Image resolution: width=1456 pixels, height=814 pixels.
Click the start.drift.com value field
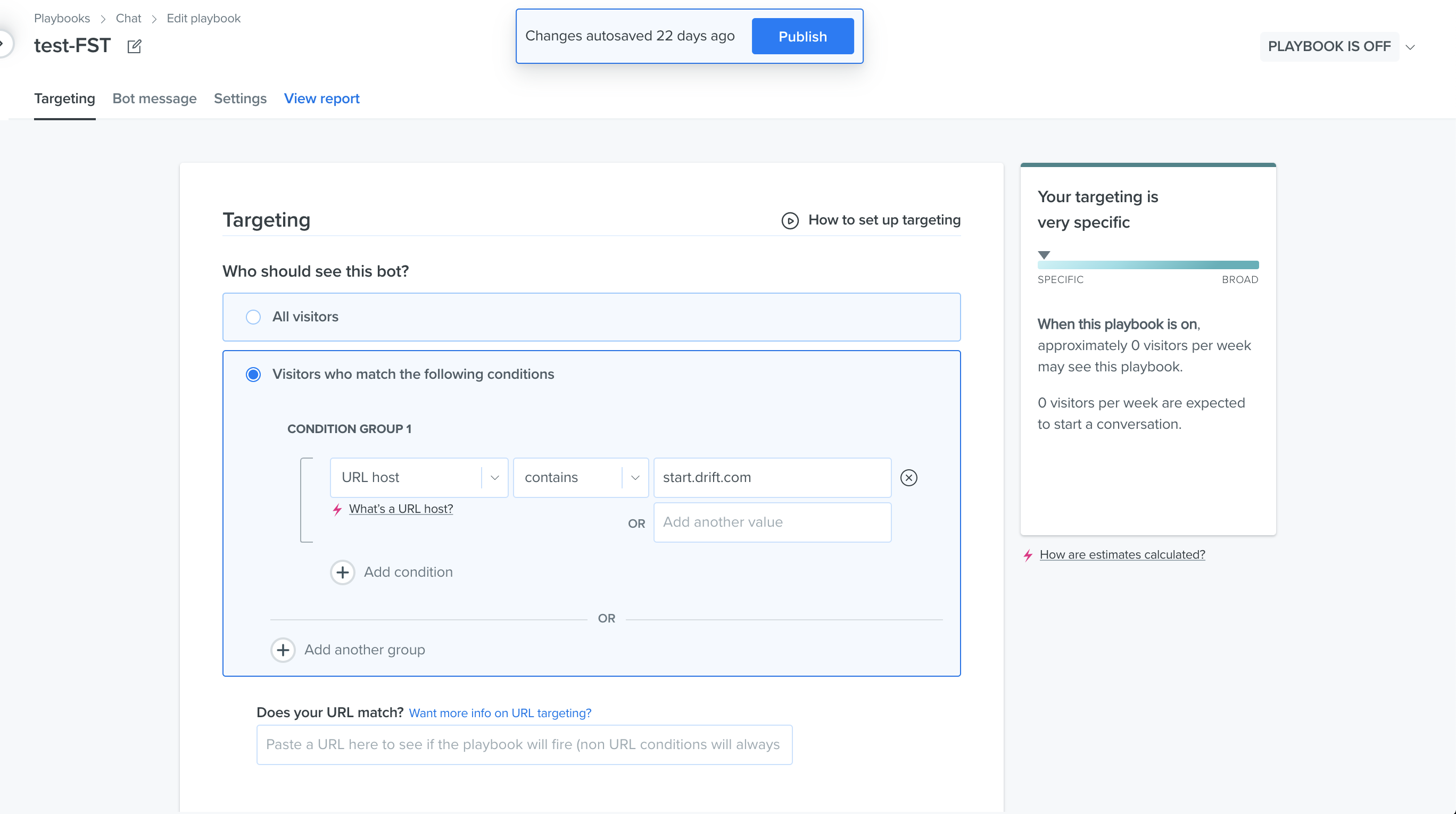click(x=772, y=478)
